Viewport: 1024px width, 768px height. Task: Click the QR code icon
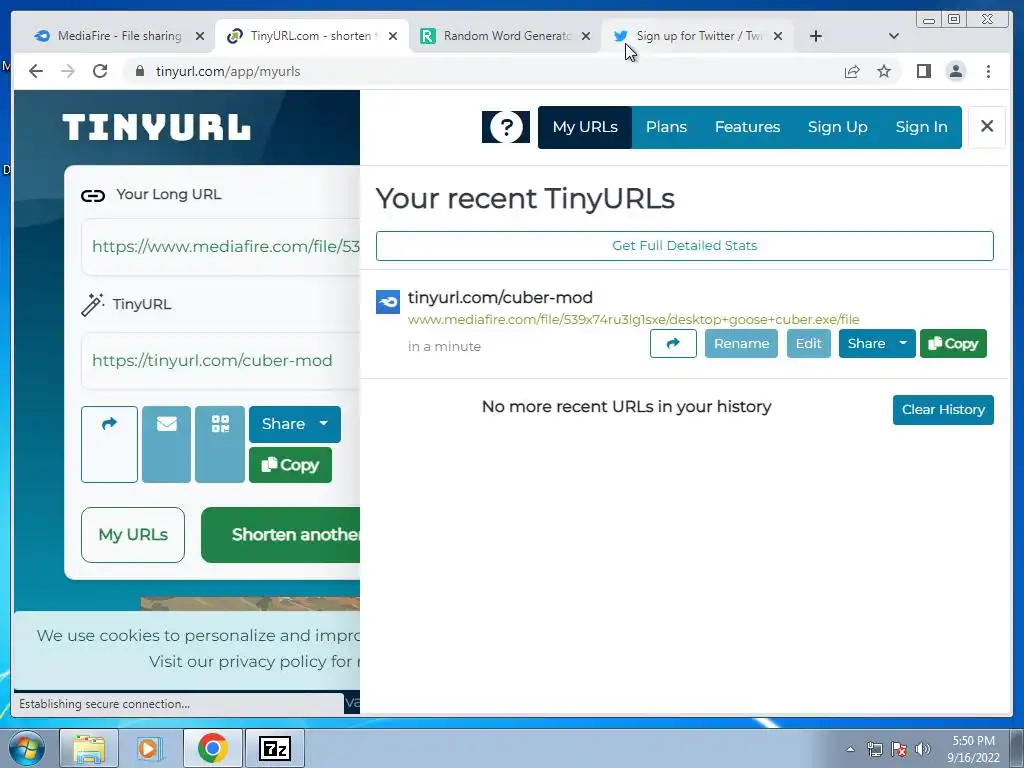tap(220, 444)
